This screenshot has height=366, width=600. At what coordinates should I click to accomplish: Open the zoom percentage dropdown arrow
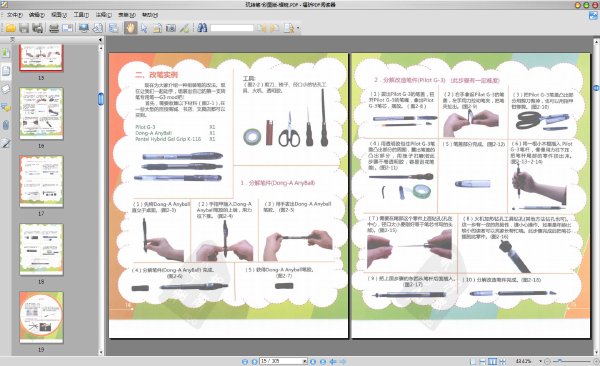pos(540,361)
